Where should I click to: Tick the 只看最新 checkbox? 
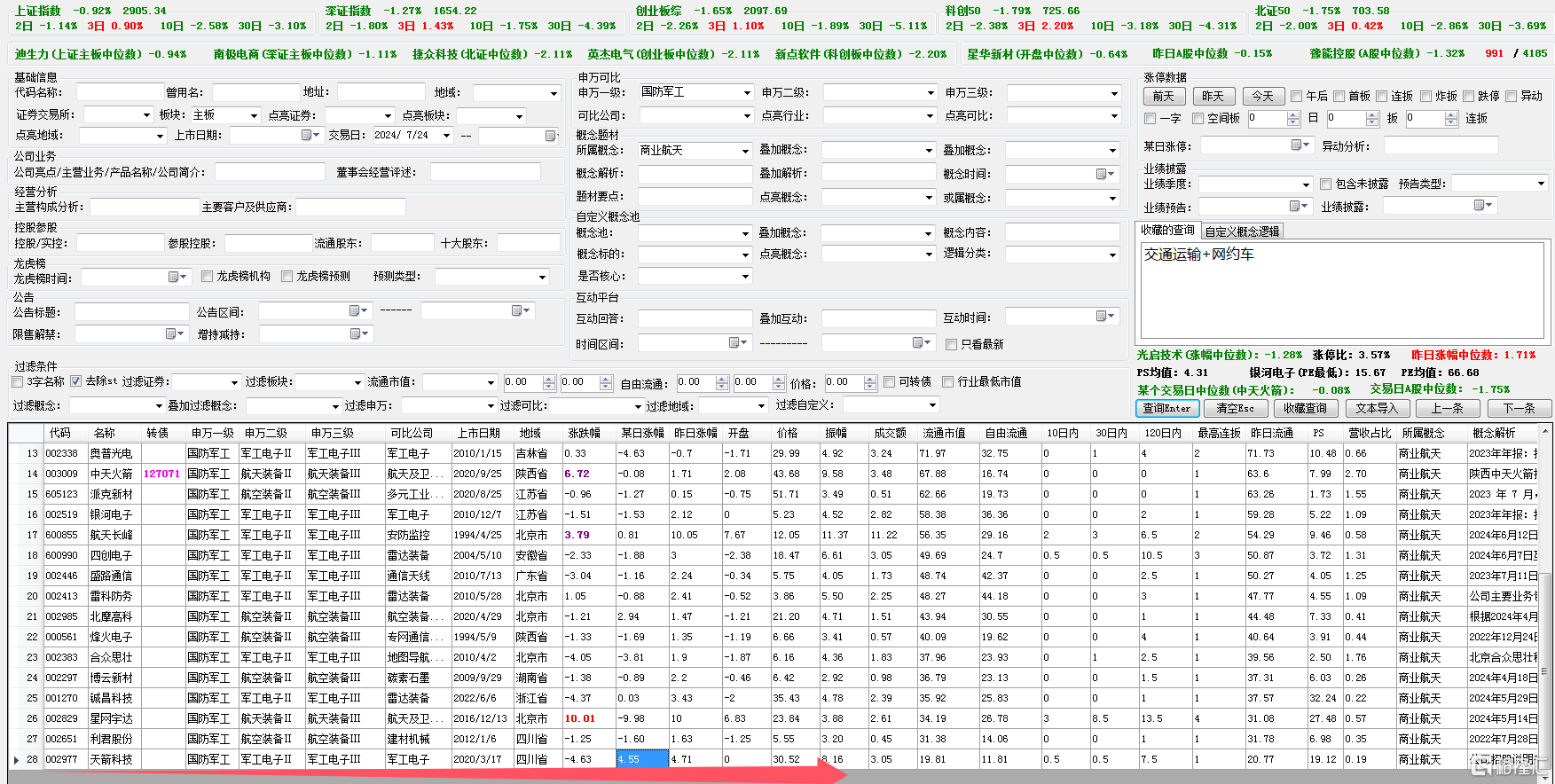[x=951, y=344]
